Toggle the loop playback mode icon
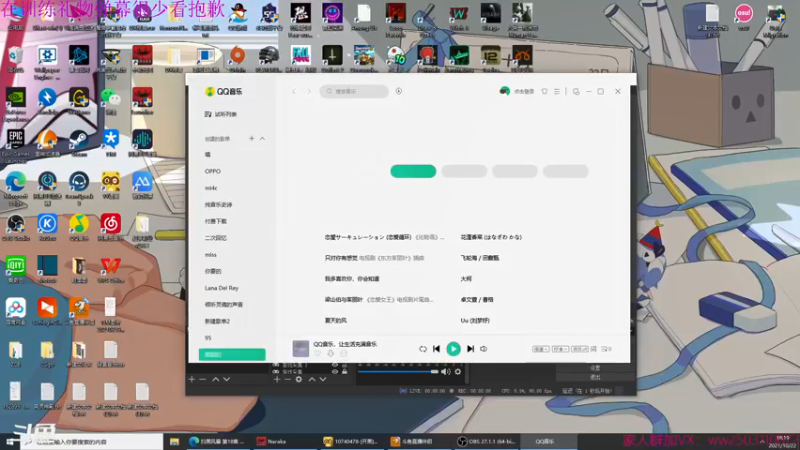The height and width of the screenshot is (450, 800). (x=423, y=349)
